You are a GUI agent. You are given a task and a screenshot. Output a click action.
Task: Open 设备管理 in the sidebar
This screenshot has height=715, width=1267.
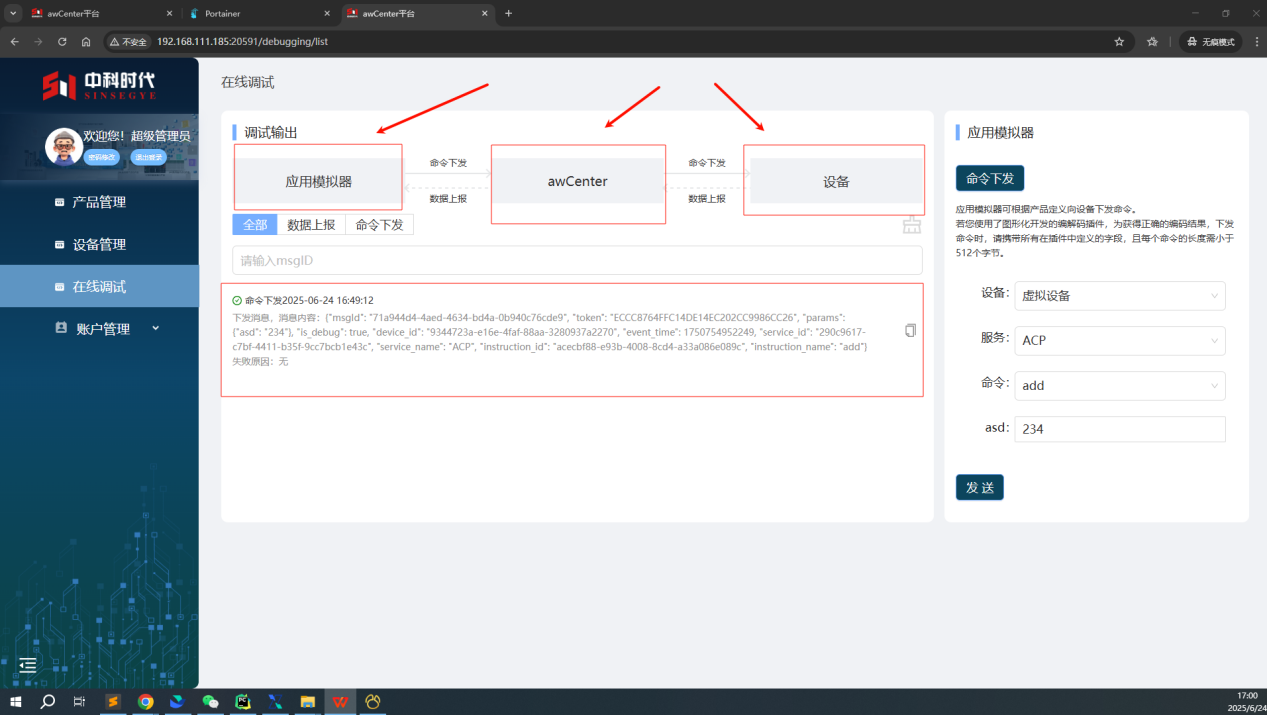pos(99,244)
